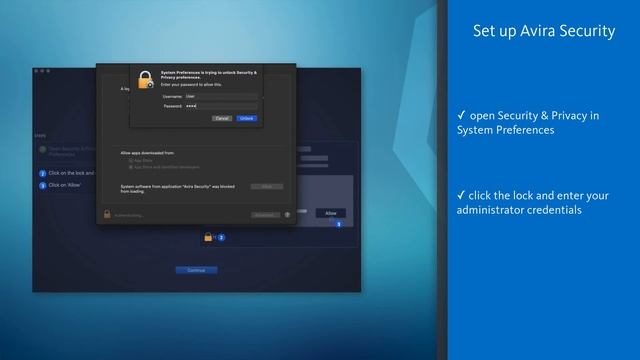
Task: Click the 'Click on the lock and' step text
Action: coord(71,173)
